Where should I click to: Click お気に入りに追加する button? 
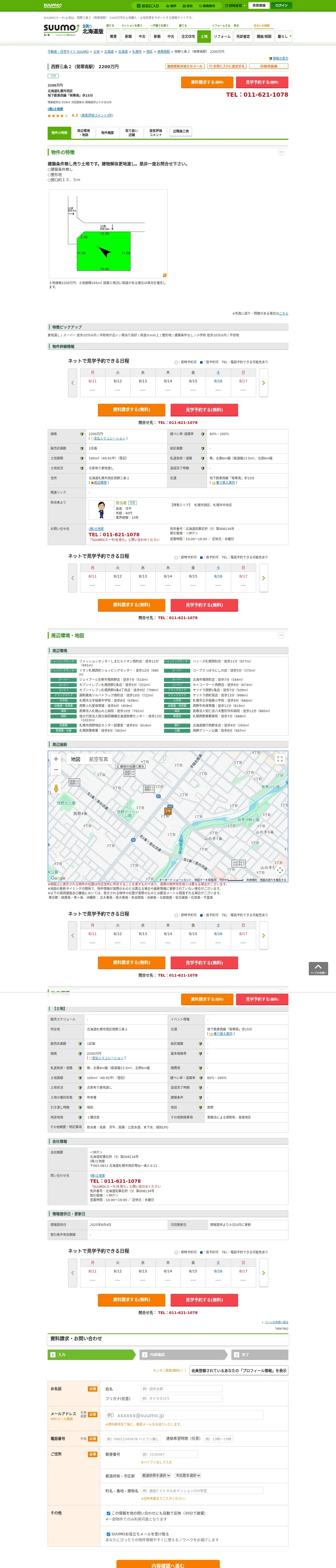pyautogui.click(x=227, y=66)
